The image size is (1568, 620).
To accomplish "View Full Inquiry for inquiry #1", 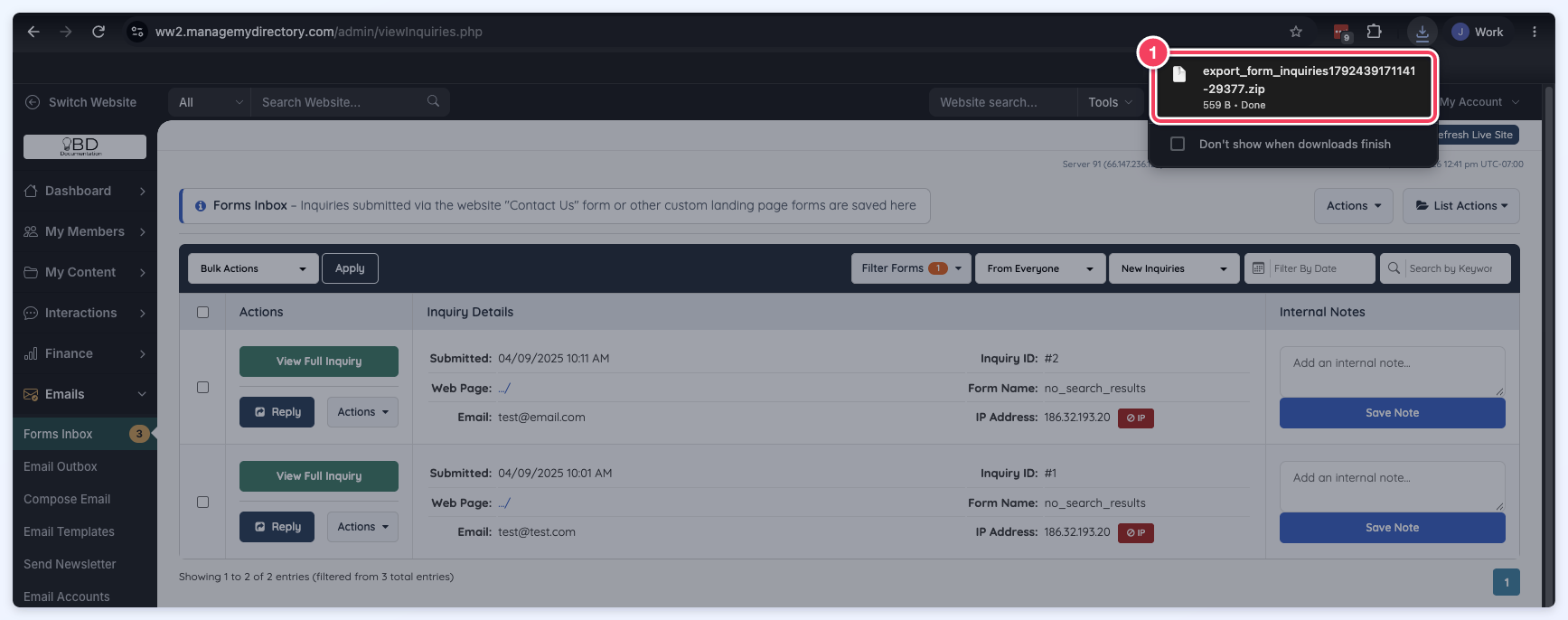I will coord(319,476).
